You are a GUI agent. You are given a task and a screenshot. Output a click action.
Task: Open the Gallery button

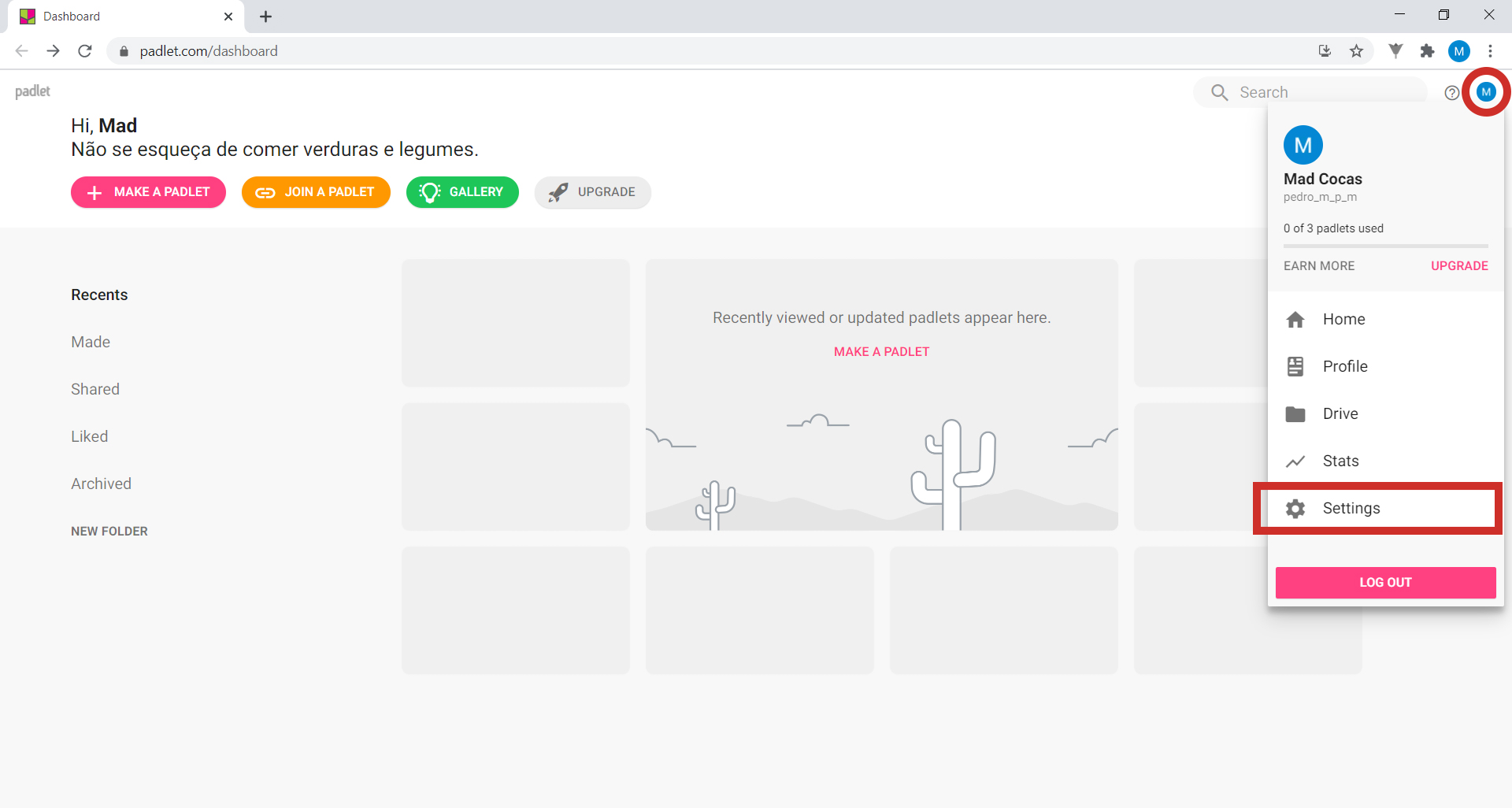tap(462, 192)
